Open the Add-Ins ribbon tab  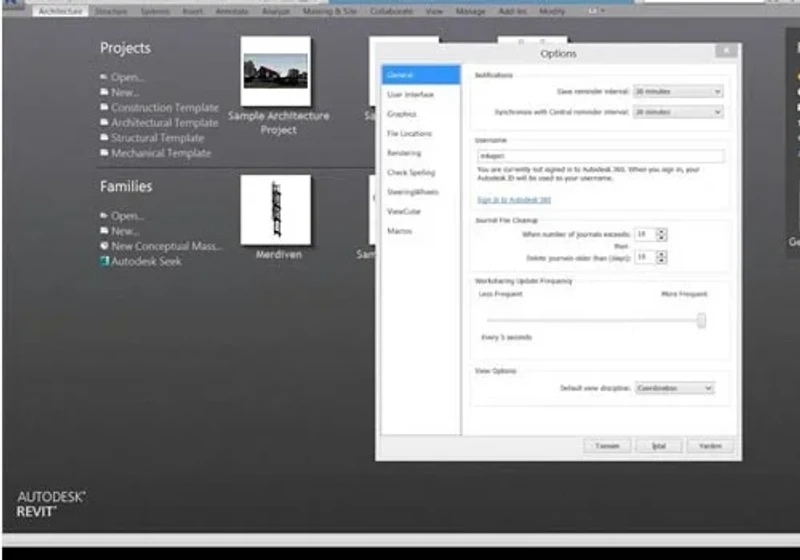pyautogui.click(x=512, y=11)
